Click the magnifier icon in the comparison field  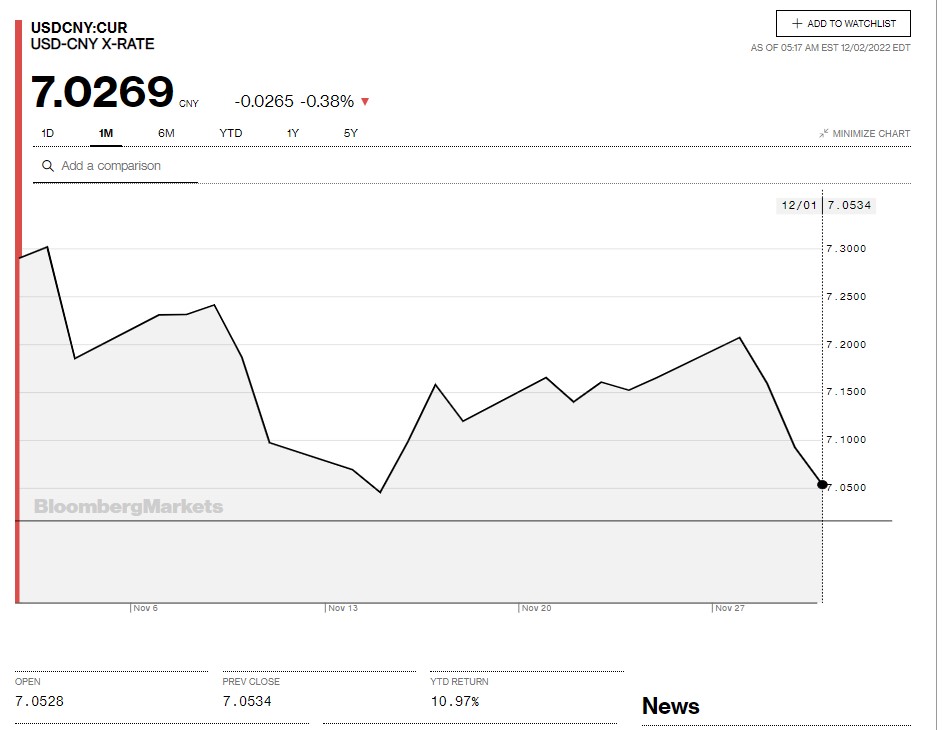coord(47,166)
